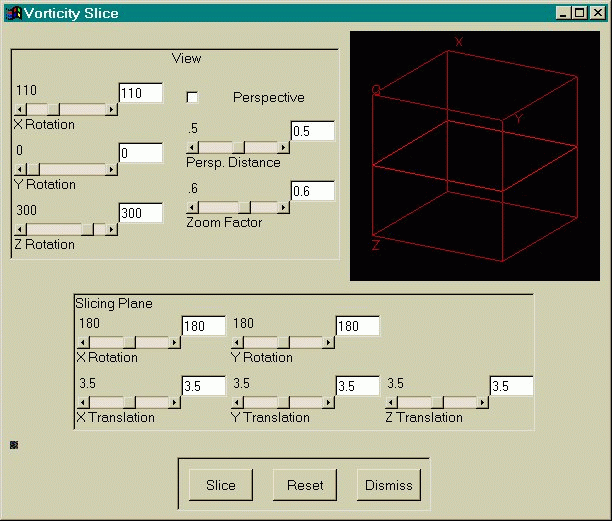Click the 3D wireframe cube preview
The height and width of the screenshot is (521, 612).
coord(475,156)
